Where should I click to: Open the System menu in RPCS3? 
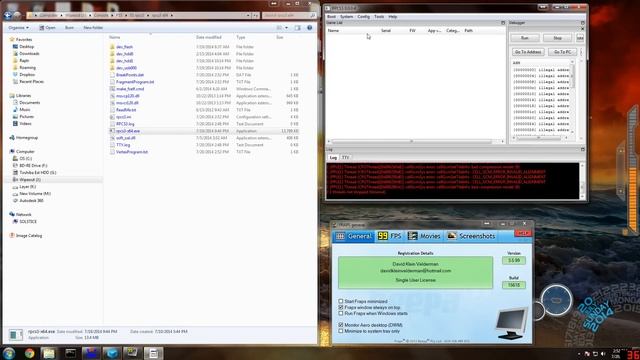coord(347,17)
